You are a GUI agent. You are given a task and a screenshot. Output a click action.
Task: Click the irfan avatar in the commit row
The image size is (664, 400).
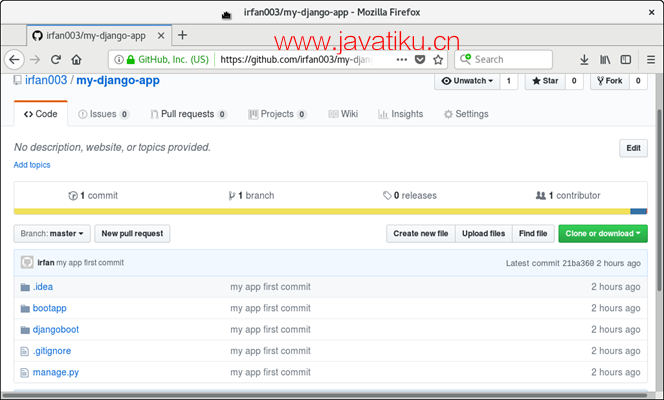[27, 262]
